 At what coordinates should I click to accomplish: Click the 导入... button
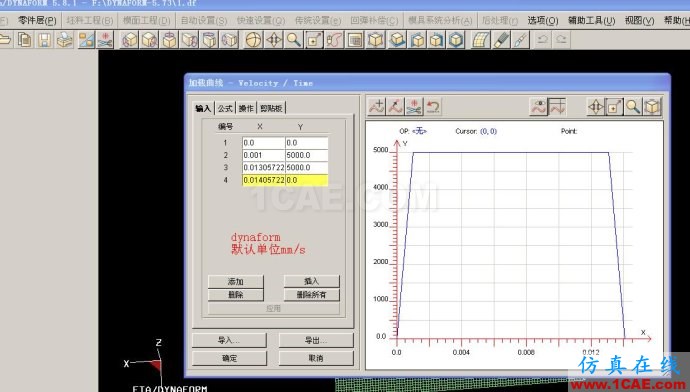click(x=229, y=340)
